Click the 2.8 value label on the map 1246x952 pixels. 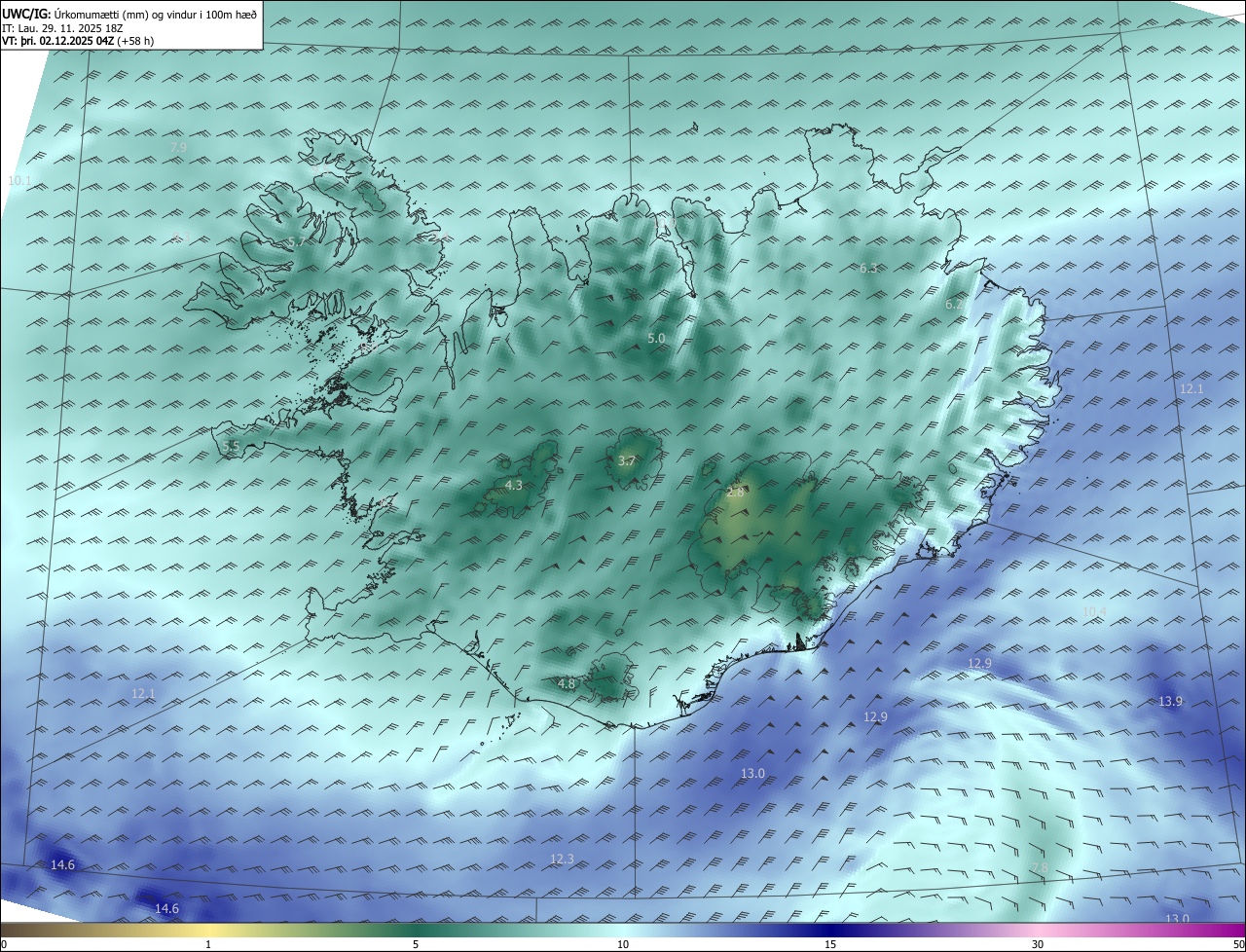(x=735, y=493)
